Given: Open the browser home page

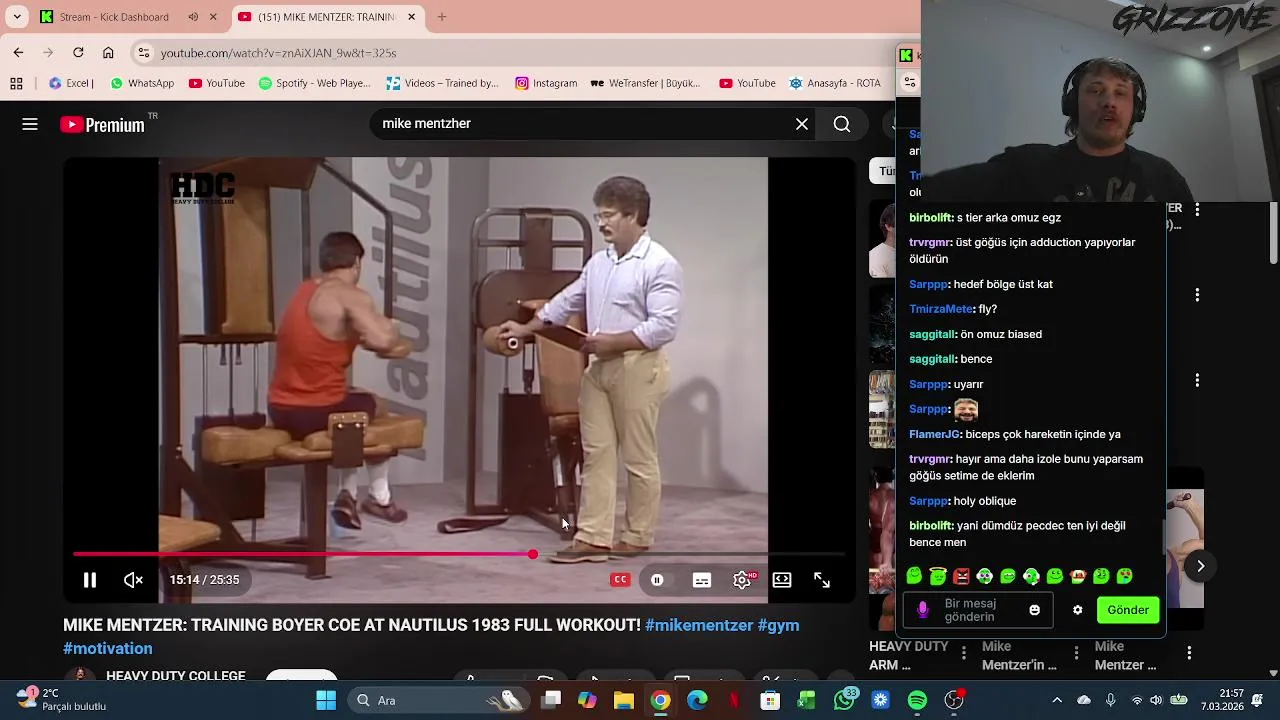Looking at the screenshot, I should pyautogui.click(x=108, y=52).
